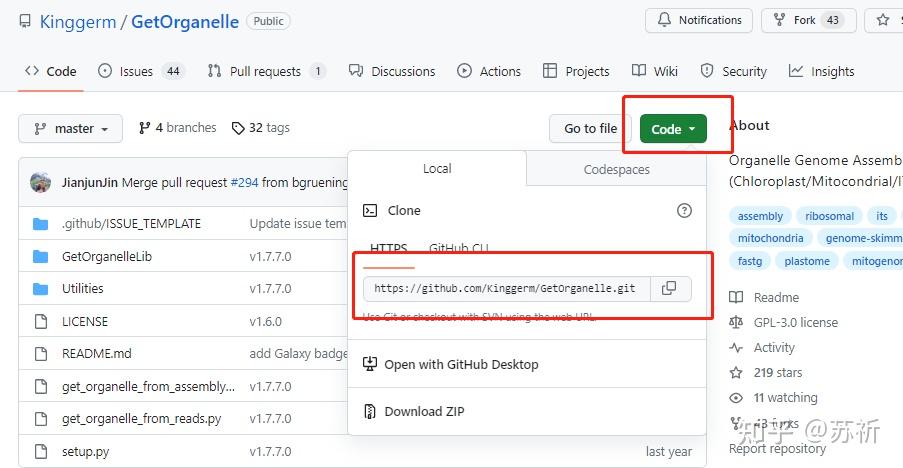Select Download ZIP option
Viewport: 903px width, 468px height.
click(x=424, y=411)
